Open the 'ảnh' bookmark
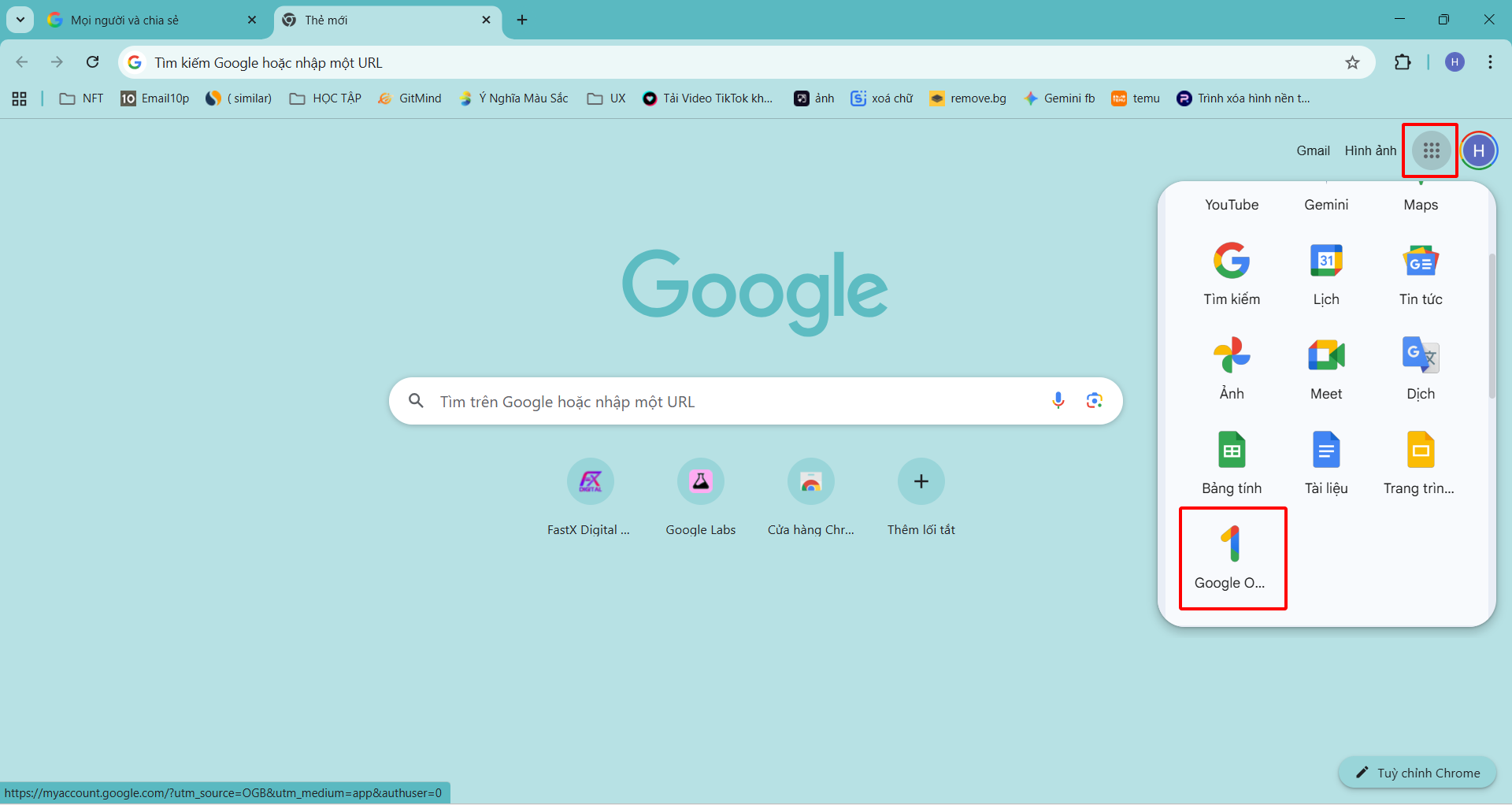This screenshot has height=805, width=1512. click(x=814, y=98)
